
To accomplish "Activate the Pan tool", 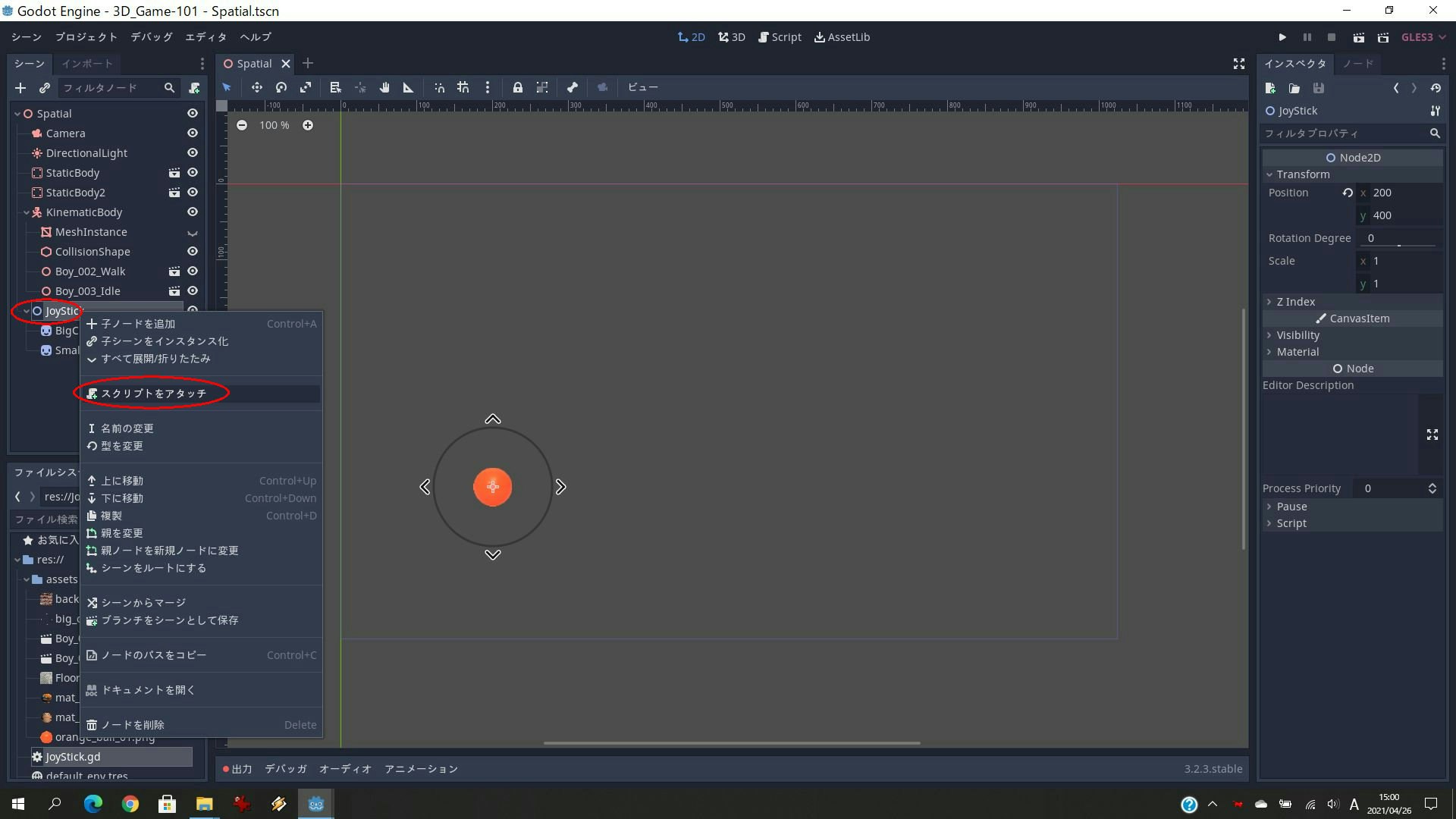I will coord(384,87).
